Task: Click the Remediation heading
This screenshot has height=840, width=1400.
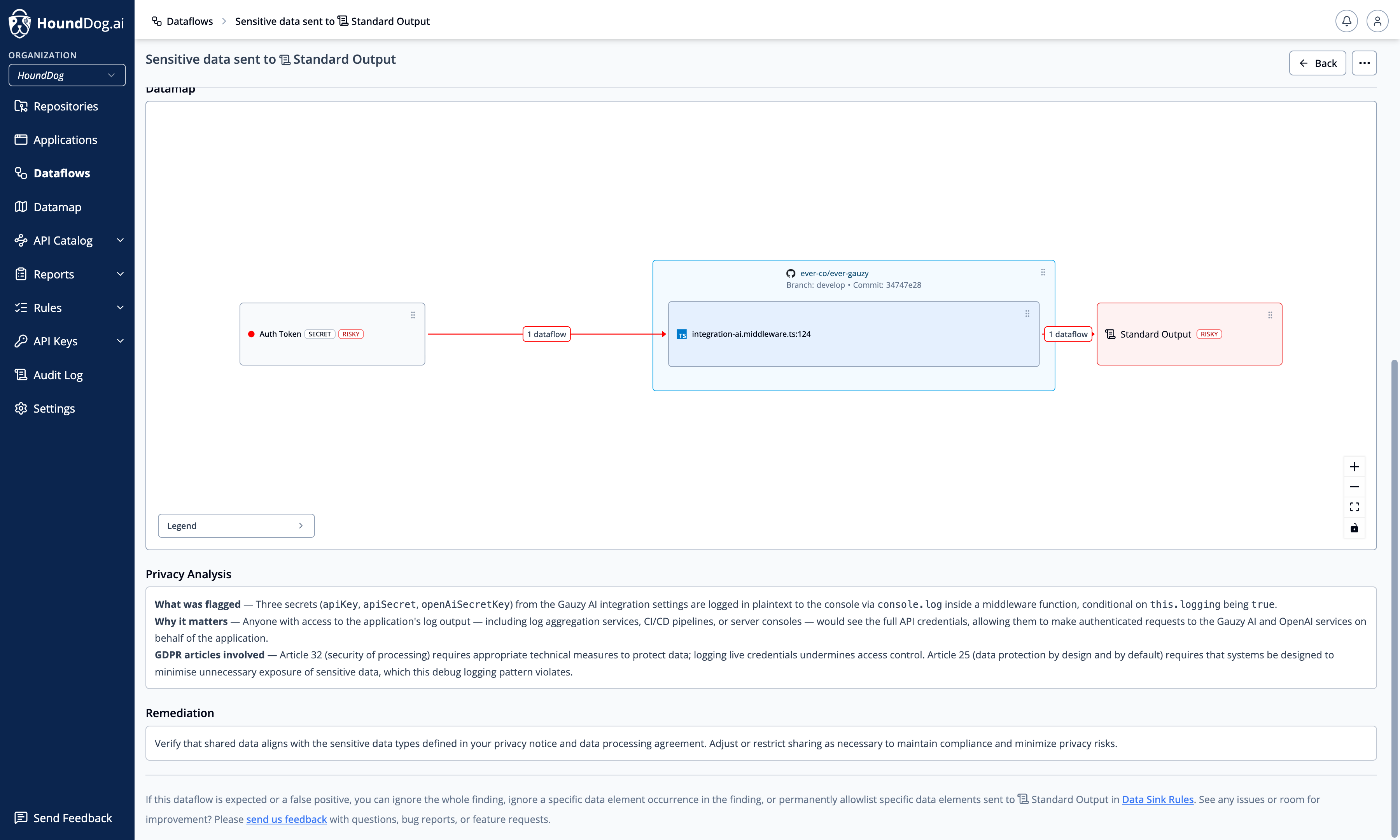Action: [180, 713]
